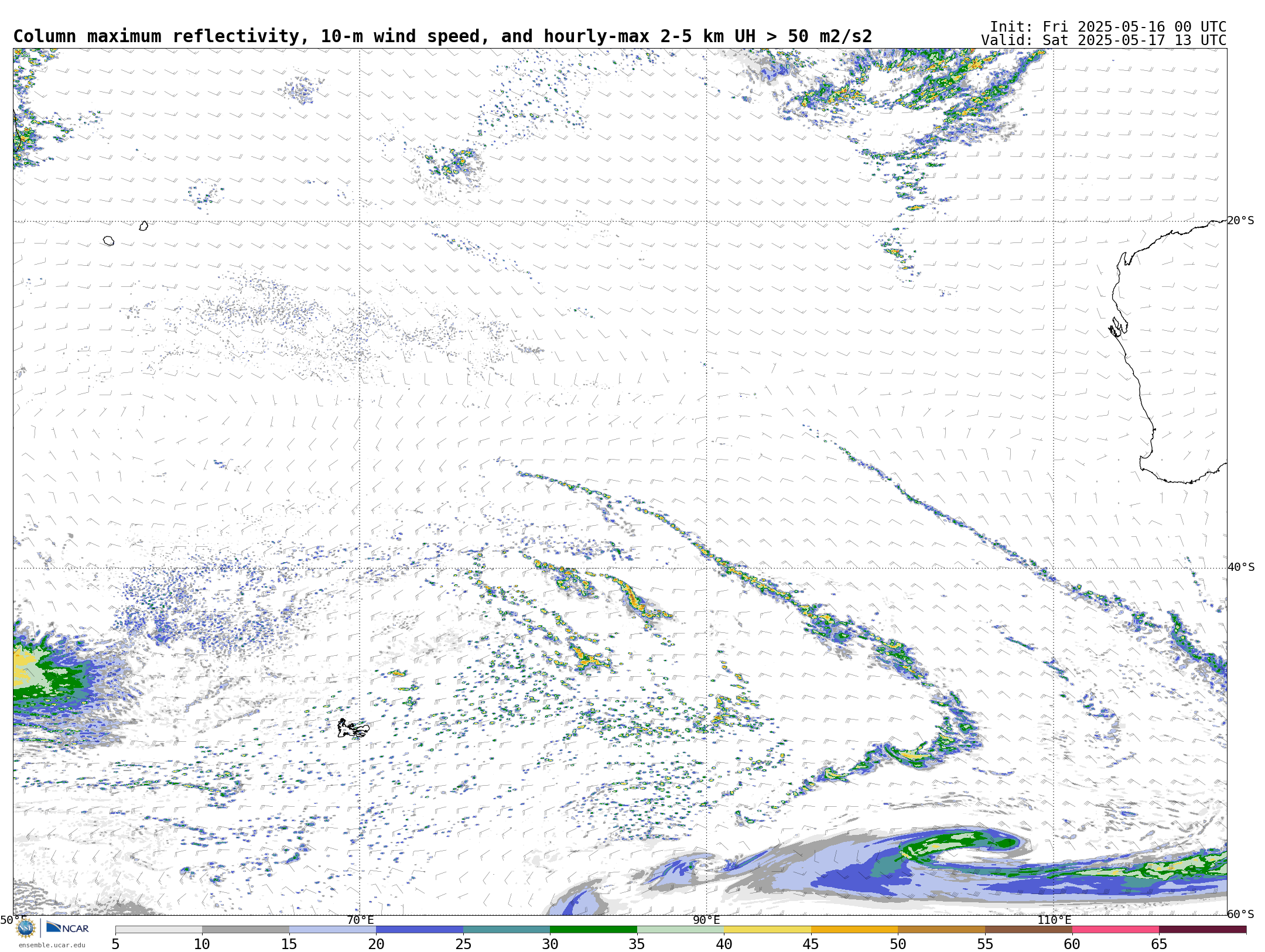Click the 'Init: Fri 2025-05-16 00 UTC' text
This screenshot has height=952, width=1265.
pyautogui.click(x=1108, y=27)
